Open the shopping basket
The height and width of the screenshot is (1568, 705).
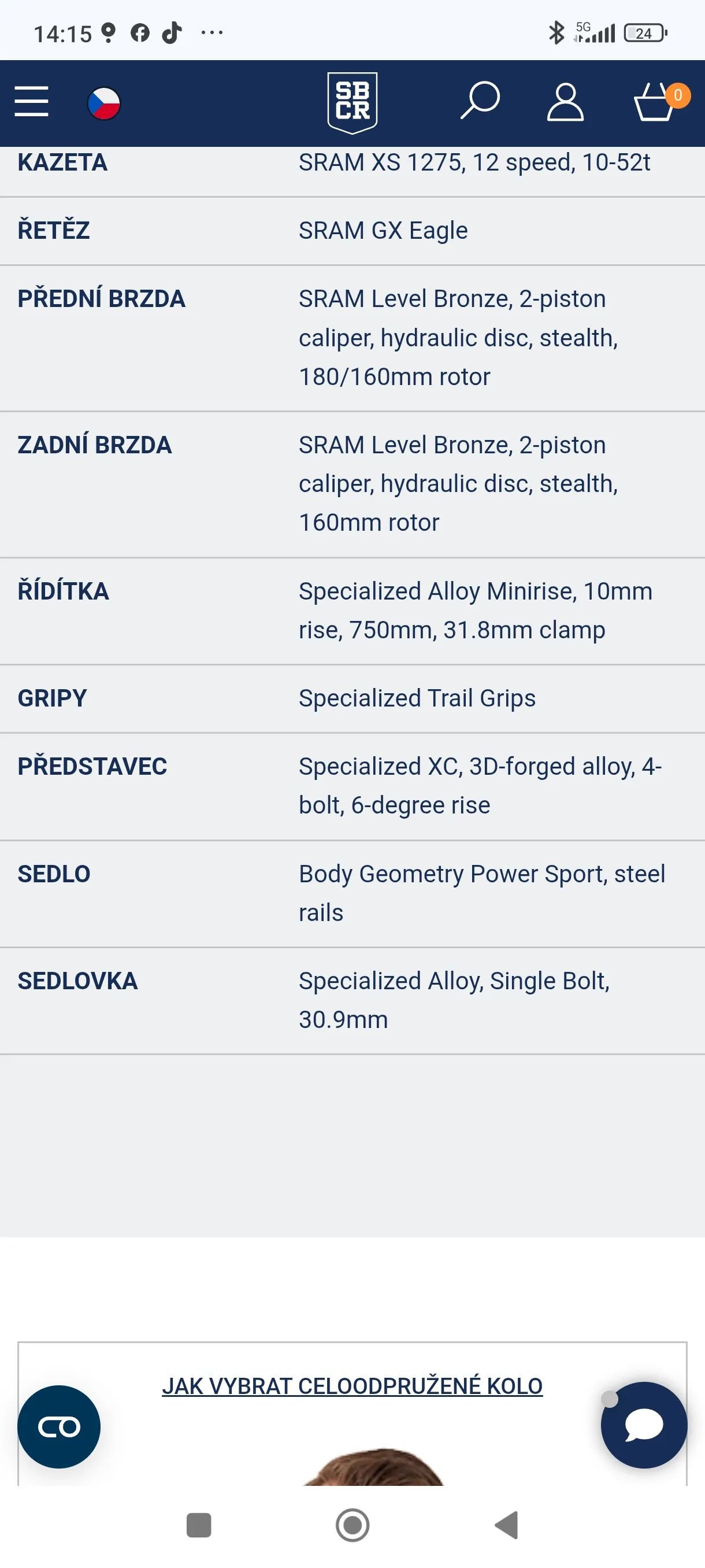[x=654, y=102]
